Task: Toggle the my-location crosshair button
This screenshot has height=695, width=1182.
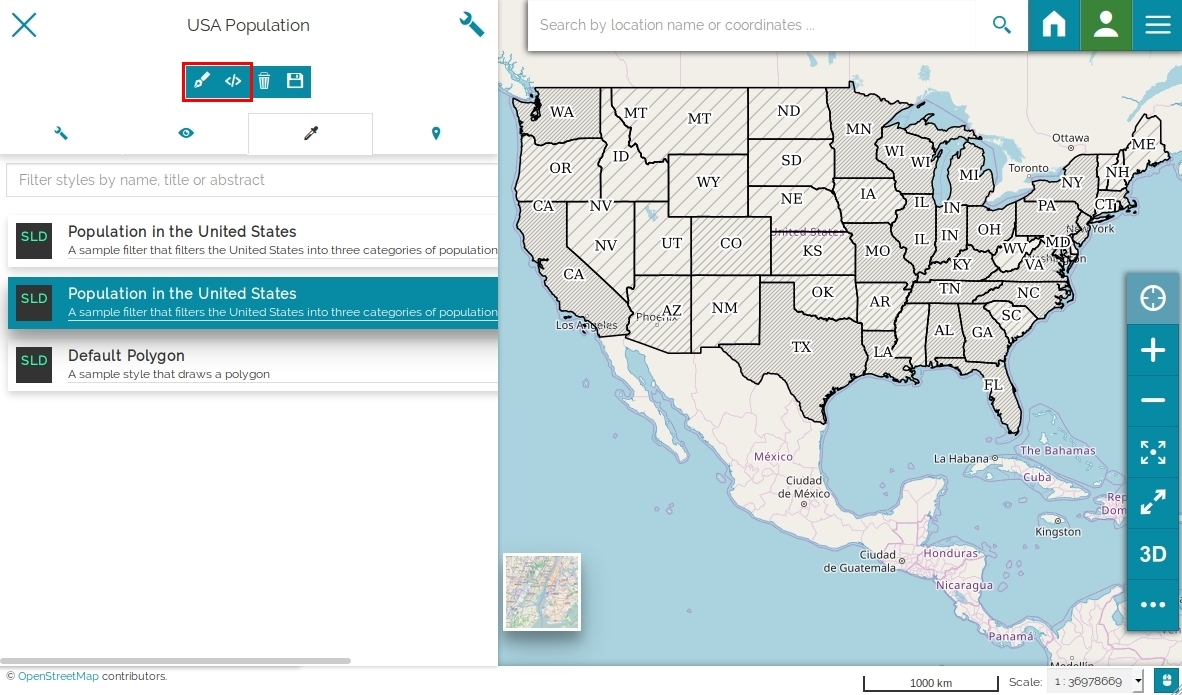Action: coord(1153,299)
